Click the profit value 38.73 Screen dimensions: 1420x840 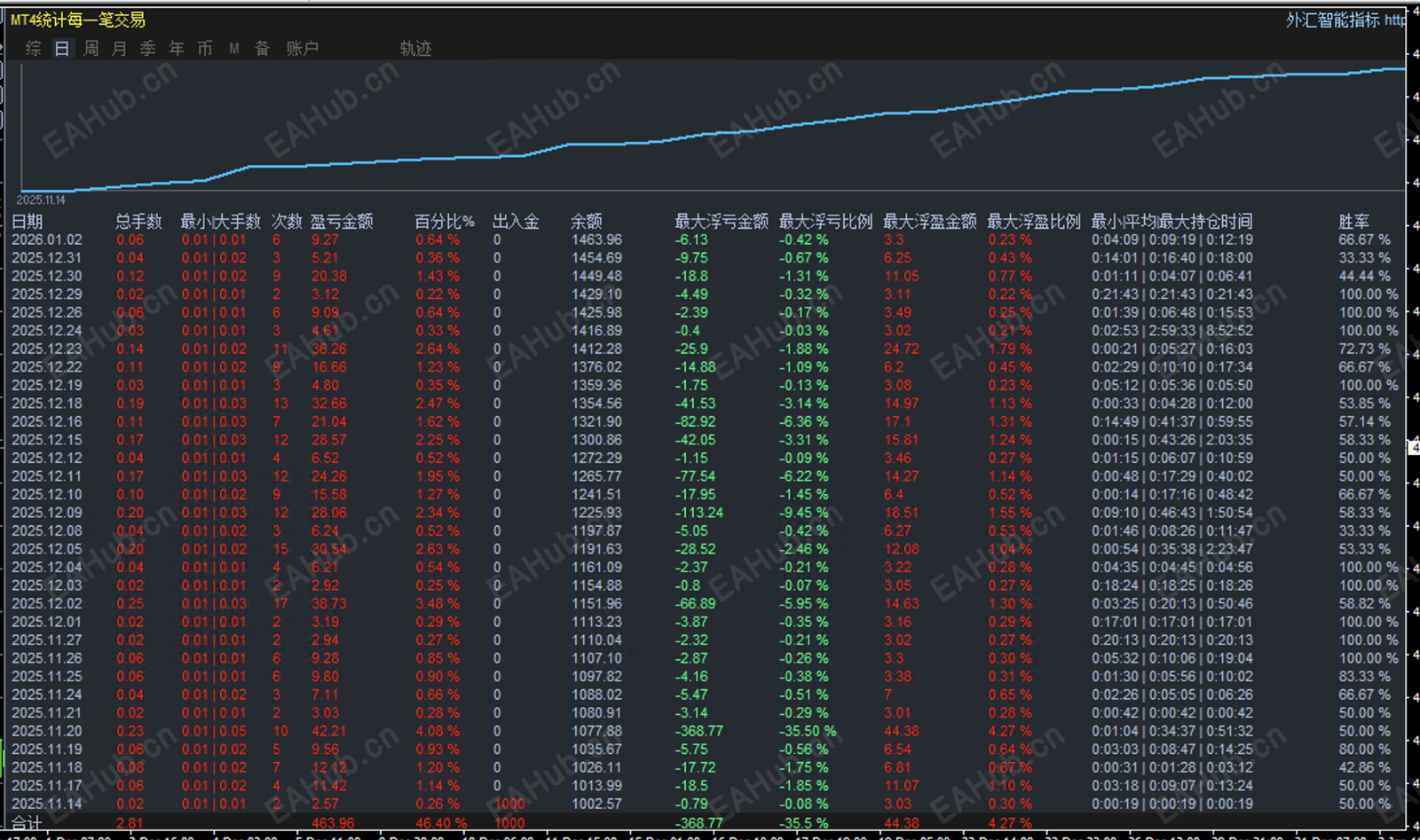tap(329, 603)
